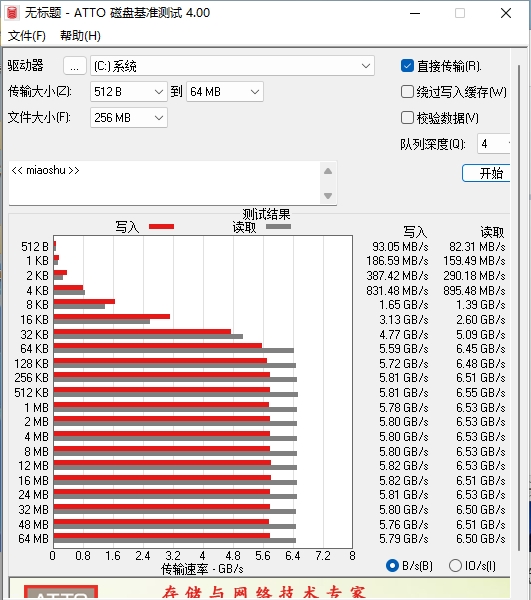531x600 pixels.
Task: Click the ATTO app icon in title bar
Action: (13, 13)
